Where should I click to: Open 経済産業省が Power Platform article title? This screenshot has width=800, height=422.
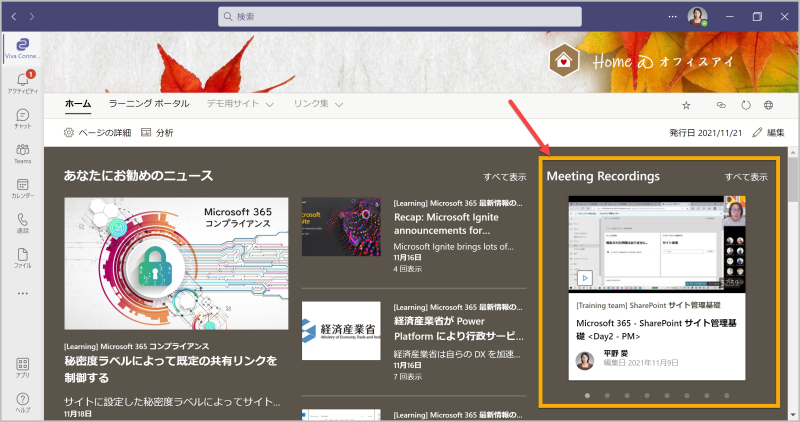458,329
